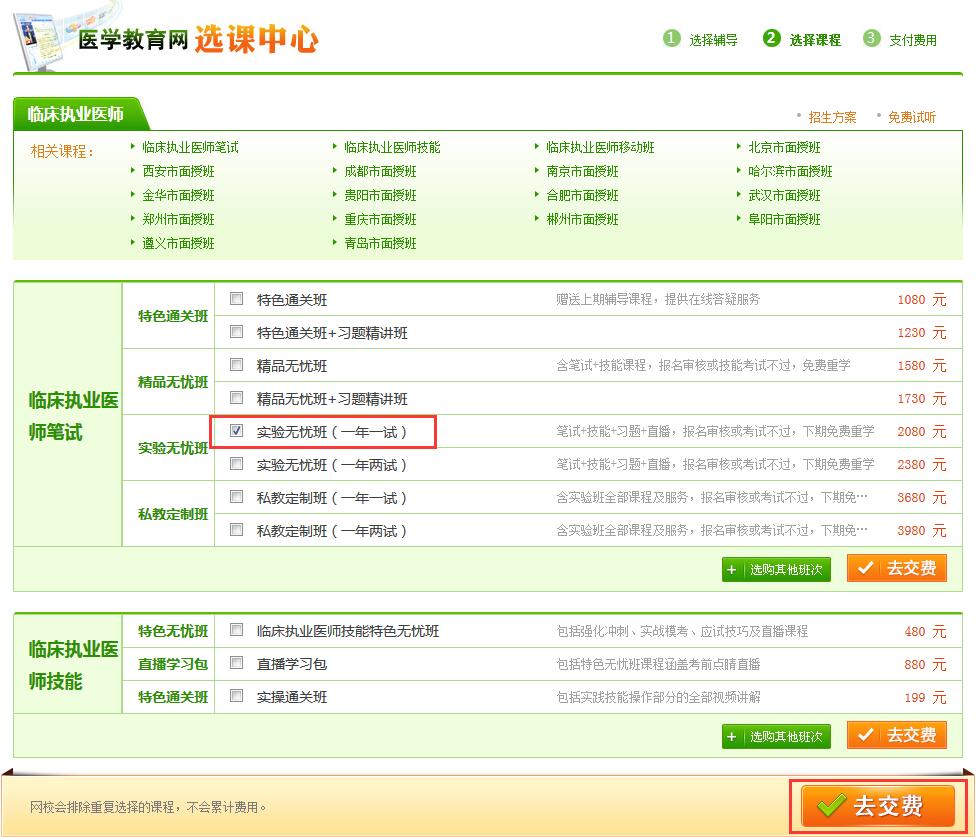979x837 pixels.
Task: Go to 临床执业医师技能 related course link
Action: (x=392, y=147)
